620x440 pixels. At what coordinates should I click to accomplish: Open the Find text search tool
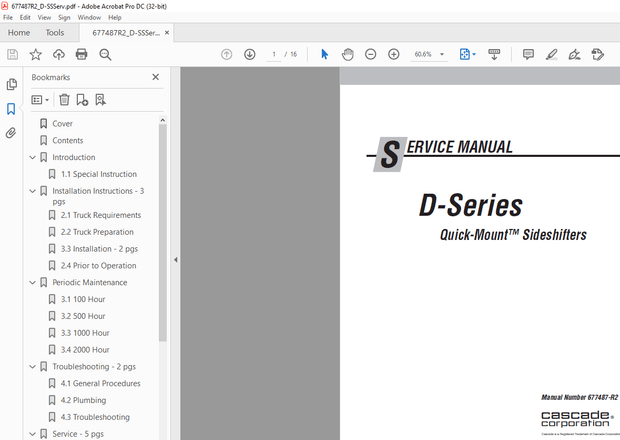[105, 54]
